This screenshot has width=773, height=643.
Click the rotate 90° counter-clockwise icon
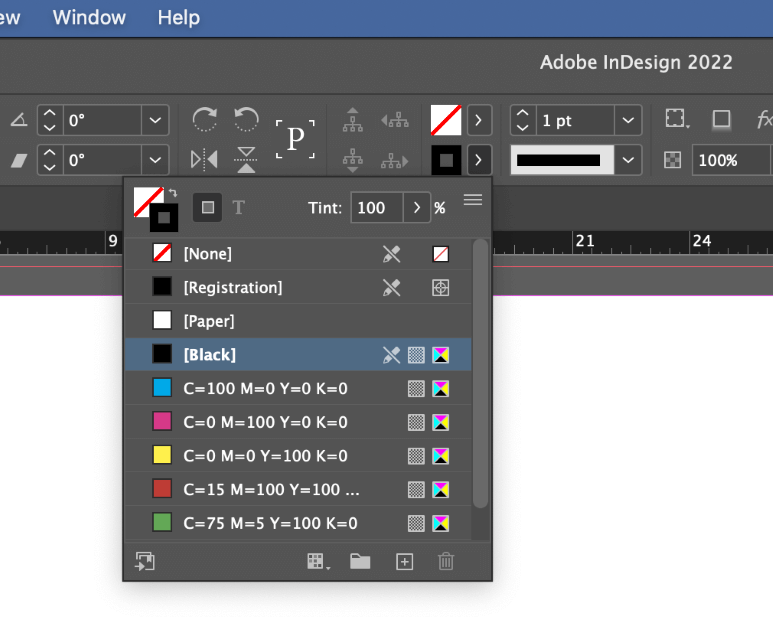pyautogui.click(x=246, y=119)
